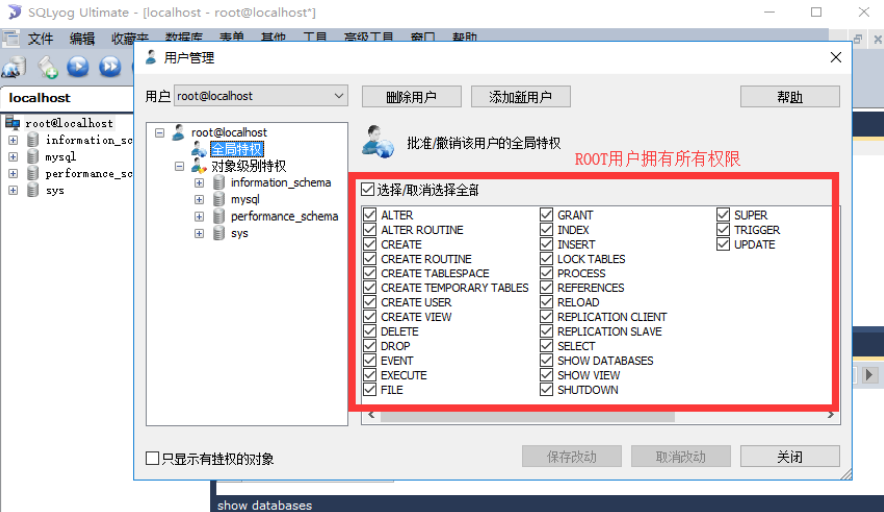
Task: Click the 保存改动 button
Action: click(572, 456)
